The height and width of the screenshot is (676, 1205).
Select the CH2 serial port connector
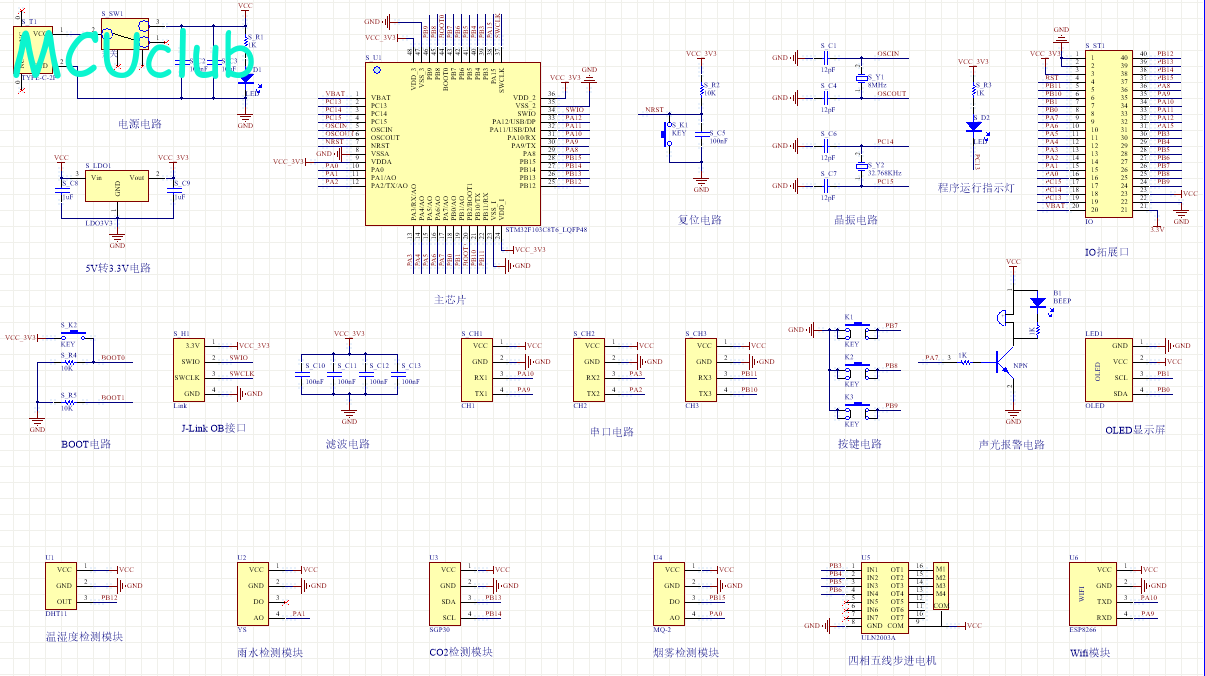tap(591, 369)
